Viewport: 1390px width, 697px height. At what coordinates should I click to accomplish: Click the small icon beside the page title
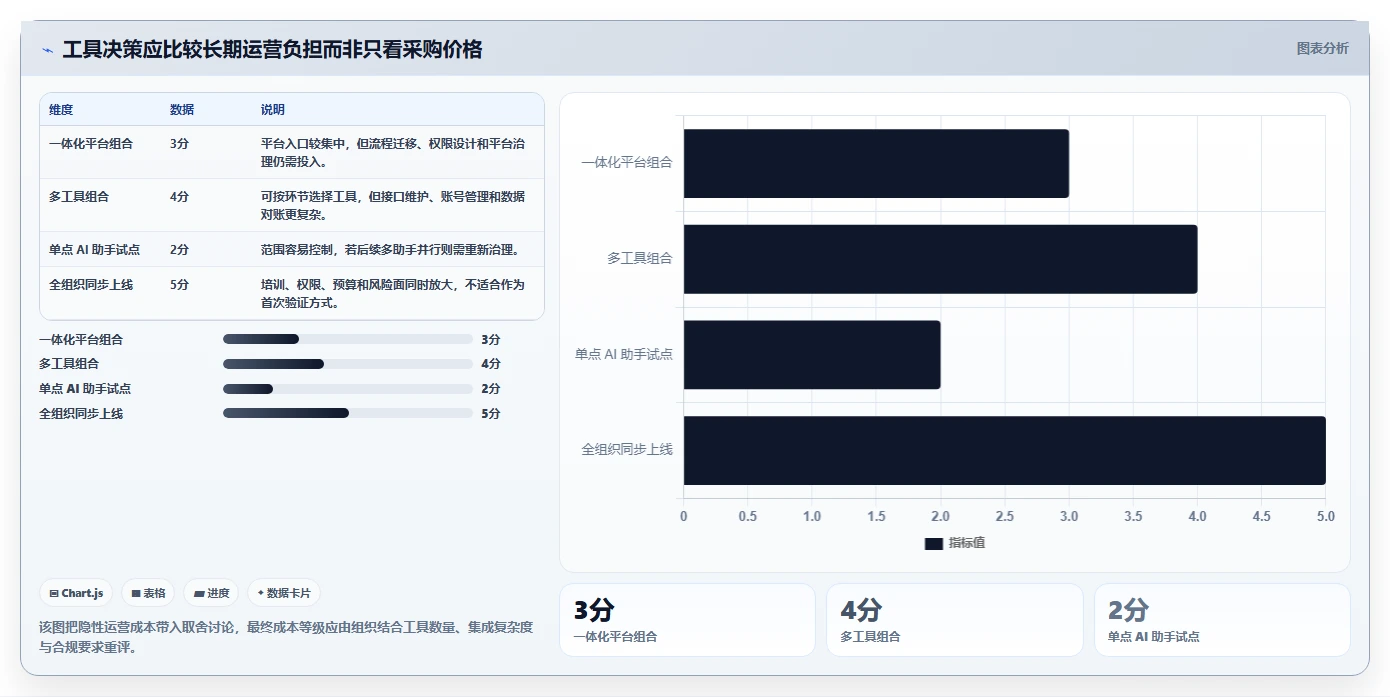point(47,50)
